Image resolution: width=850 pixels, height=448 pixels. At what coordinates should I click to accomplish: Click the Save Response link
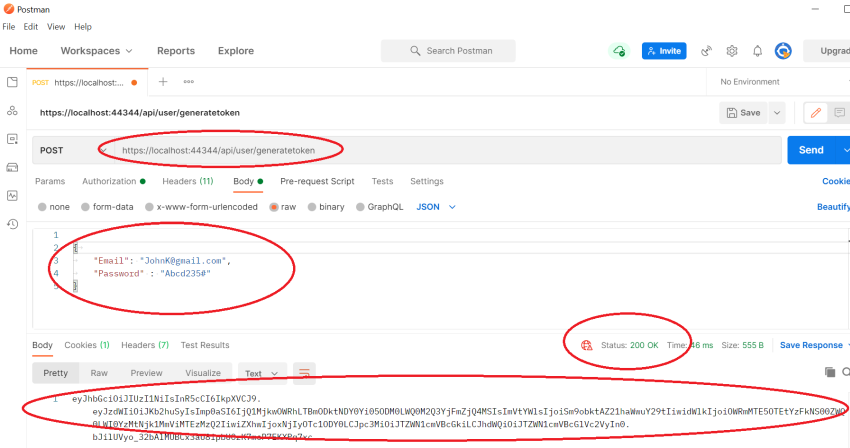[811, 345]
